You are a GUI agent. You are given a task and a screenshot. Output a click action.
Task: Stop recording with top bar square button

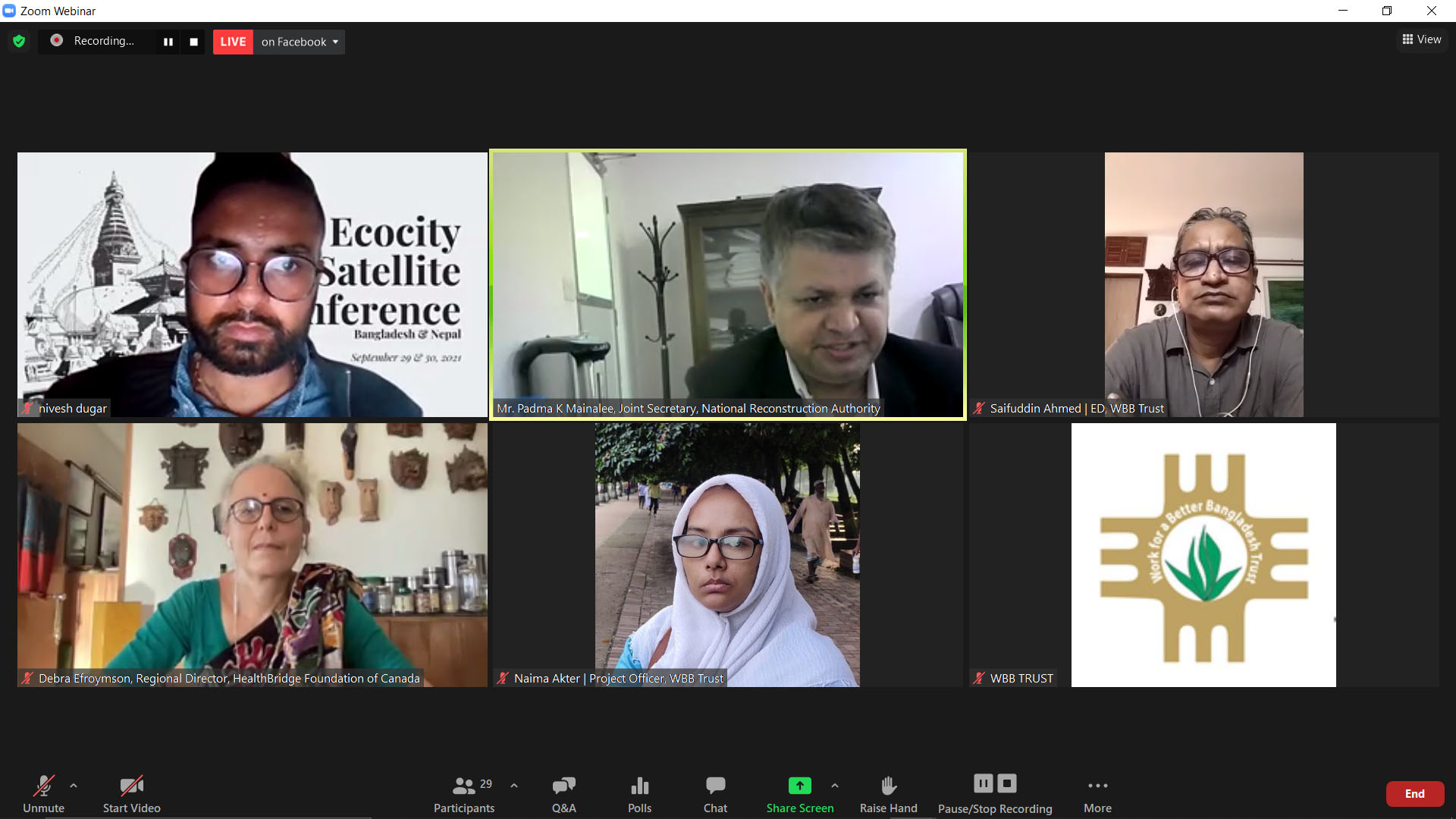(x=193, y=42)
